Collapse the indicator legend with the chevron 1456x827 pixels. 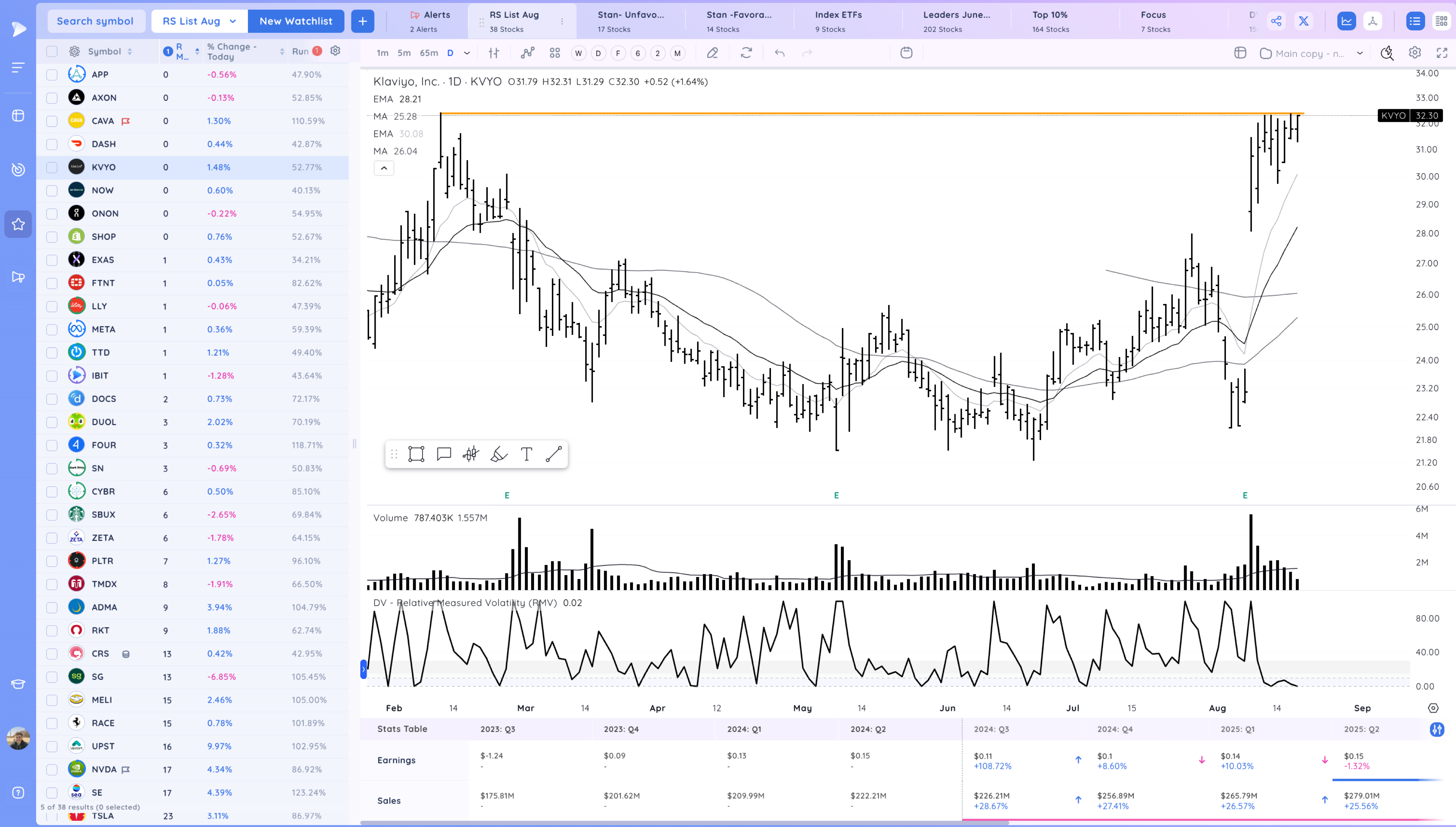coord(384,168)
